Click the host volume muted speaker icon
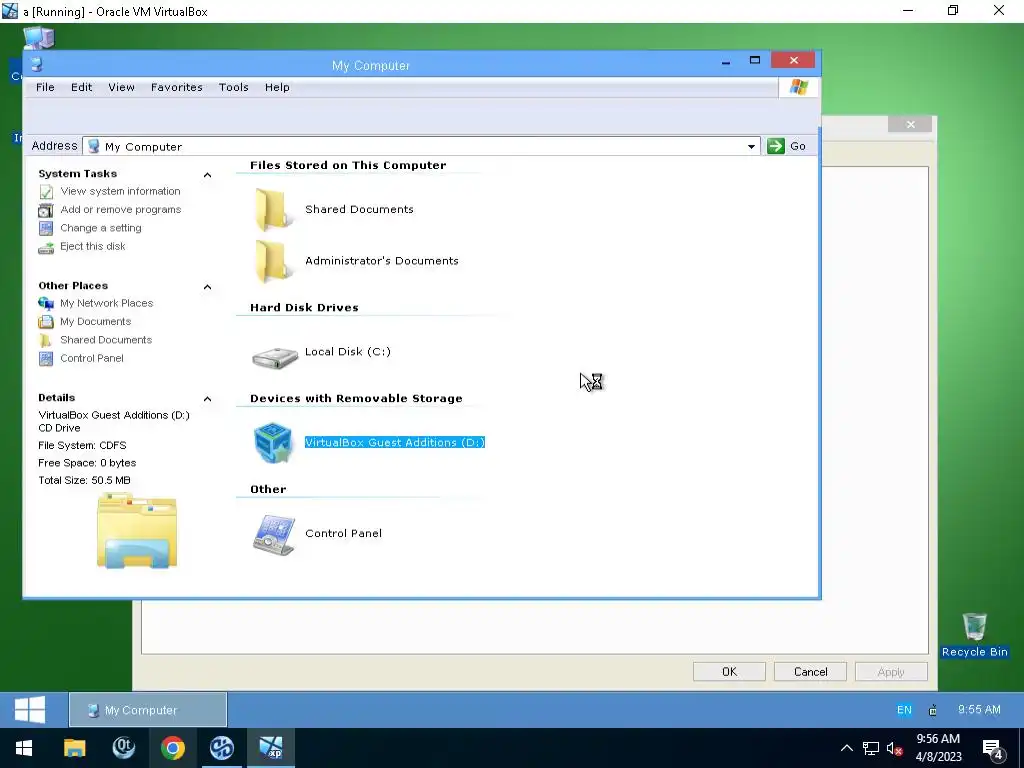The height and width of the screenshot is (768, 1024). [x=895, y=748]
